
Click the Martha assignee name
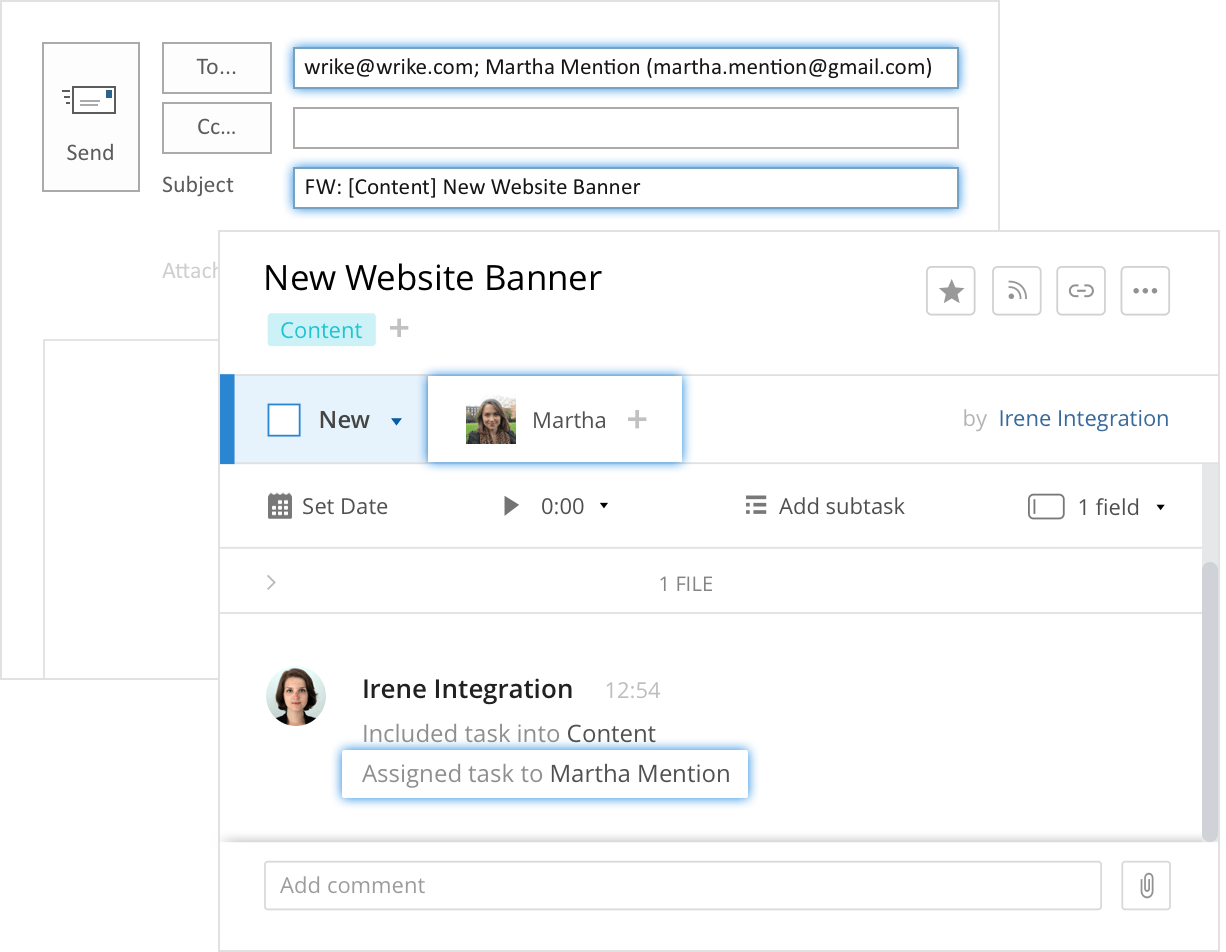coord(569,420)
